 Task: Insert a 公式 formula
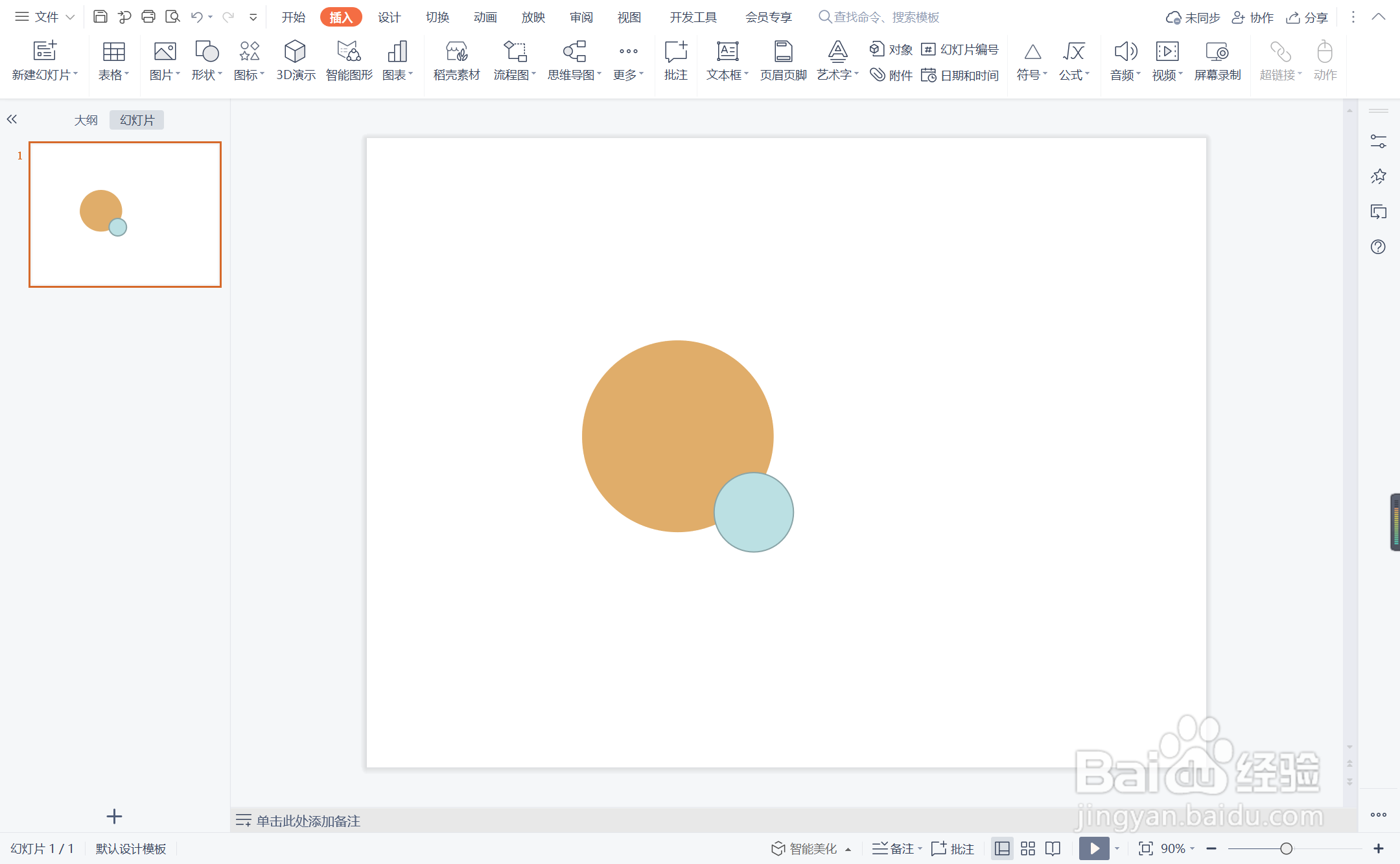tap(1074, 61)
